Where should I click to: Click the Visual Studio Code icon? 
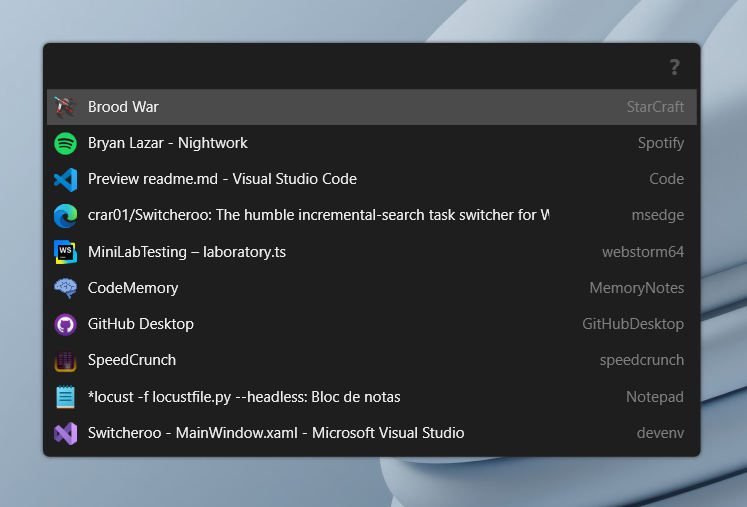(x=65, y=179)
